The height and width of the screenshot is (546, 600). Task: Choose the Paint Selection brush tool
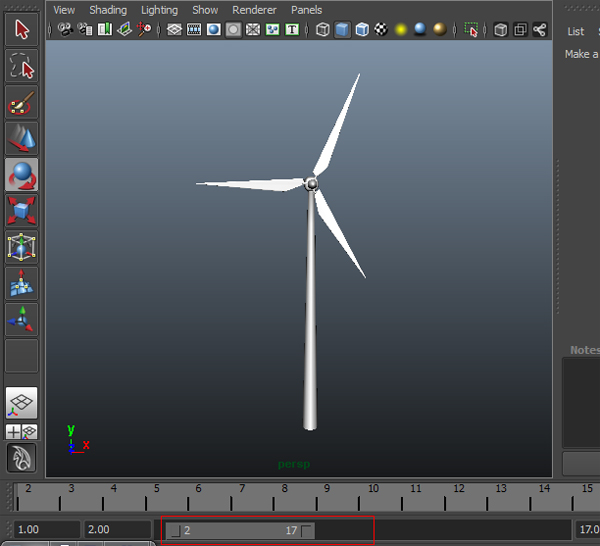(x=21, y=102)
